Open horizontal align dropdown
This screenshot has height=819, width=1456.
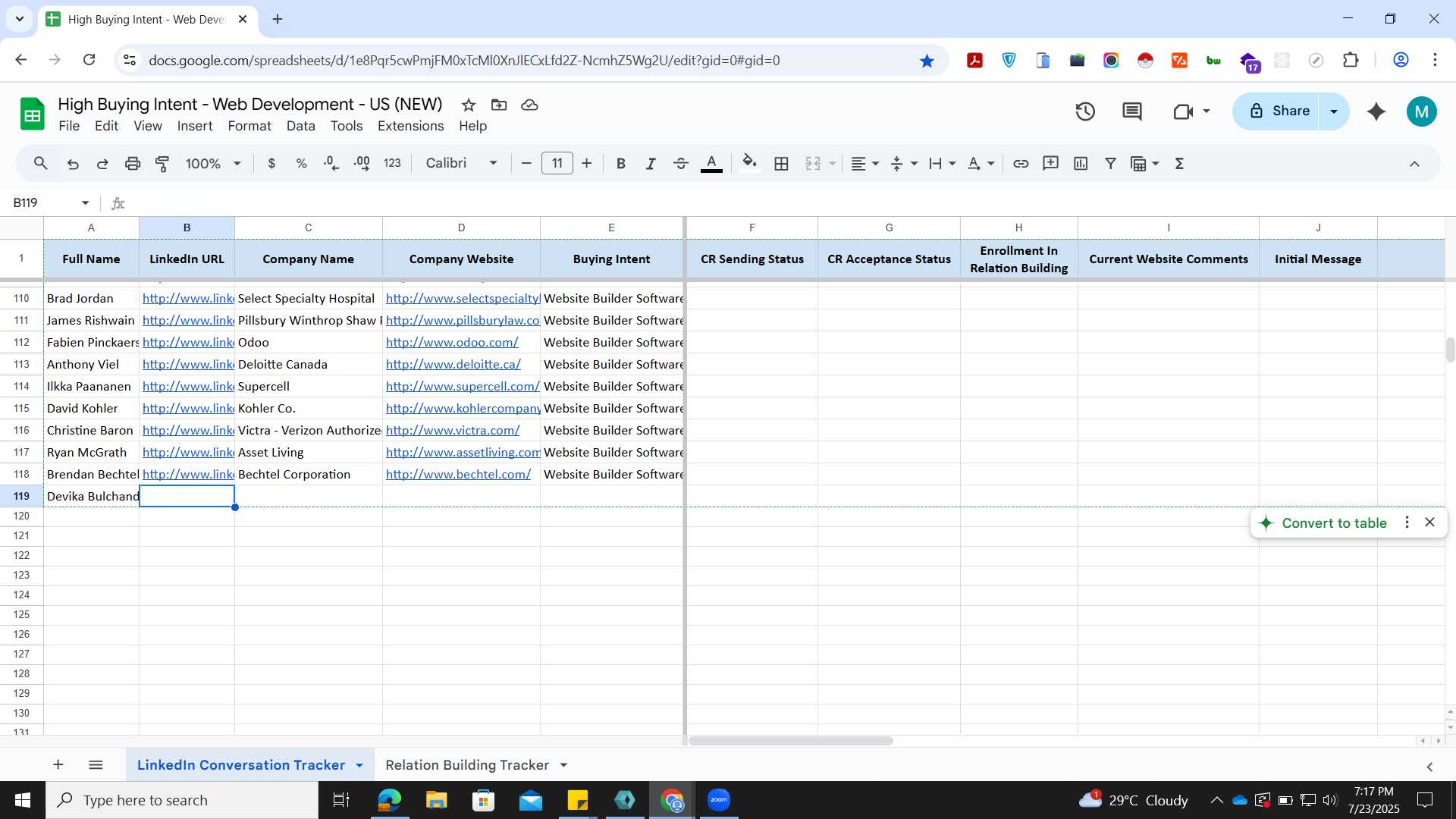[864, 163]
